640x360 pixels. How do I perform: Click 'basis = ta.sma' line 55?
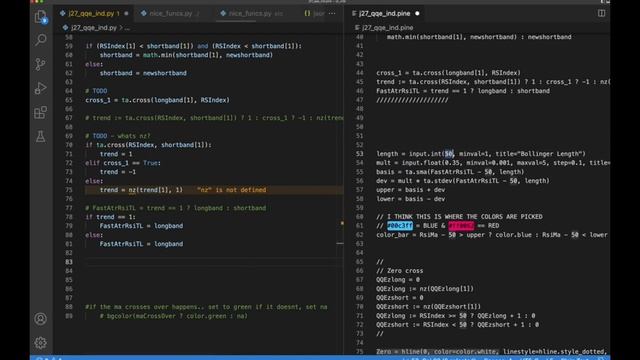(x=450, y=172)
